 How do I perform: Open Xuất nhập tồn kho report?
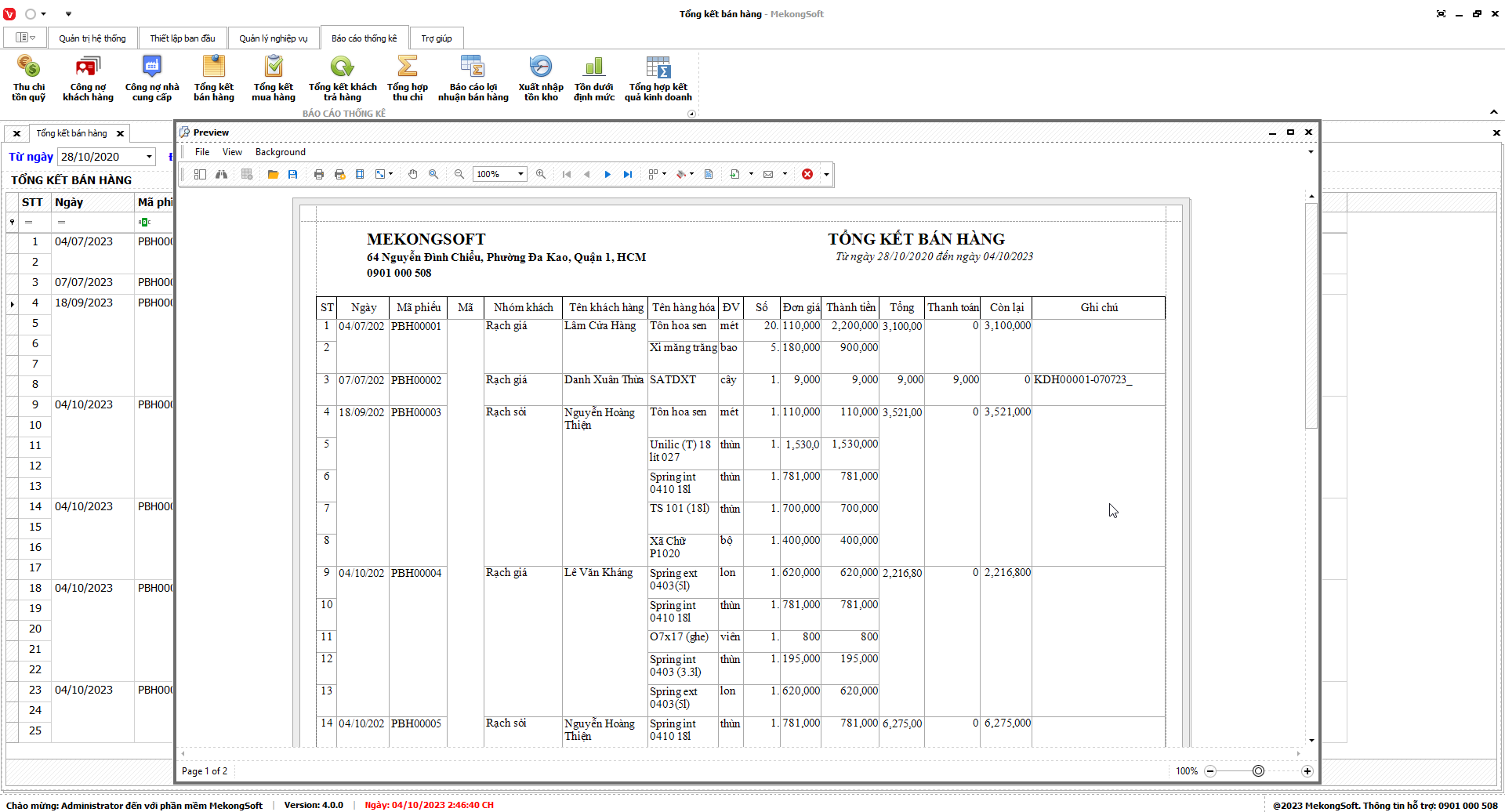(x=541, y=78)
